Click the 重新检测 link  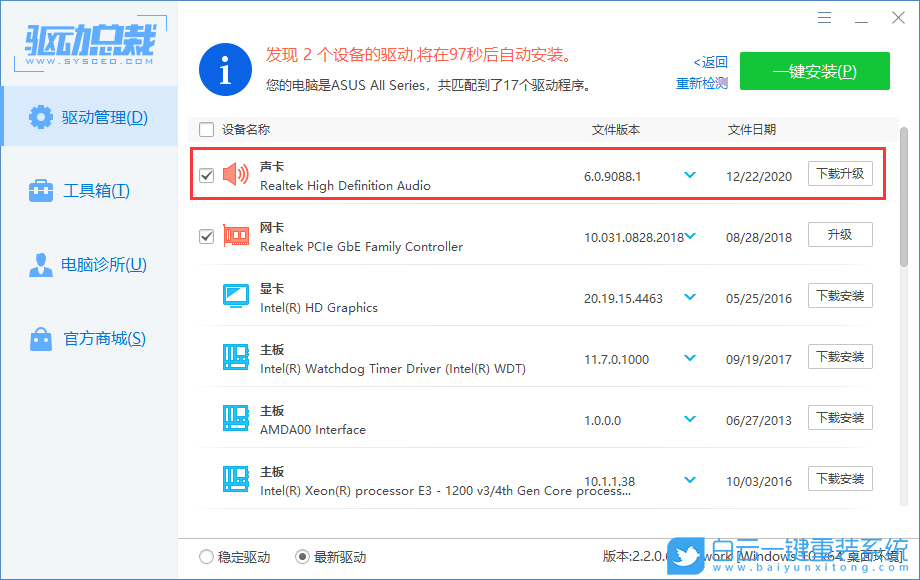(700, 82)
